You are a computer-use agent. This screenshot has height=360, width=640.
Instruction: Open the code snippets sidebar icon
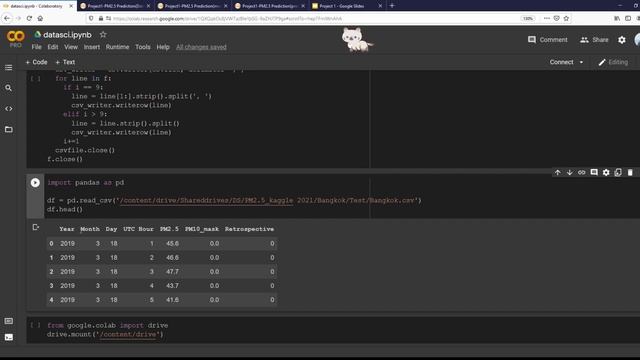[x=9, y=109]
